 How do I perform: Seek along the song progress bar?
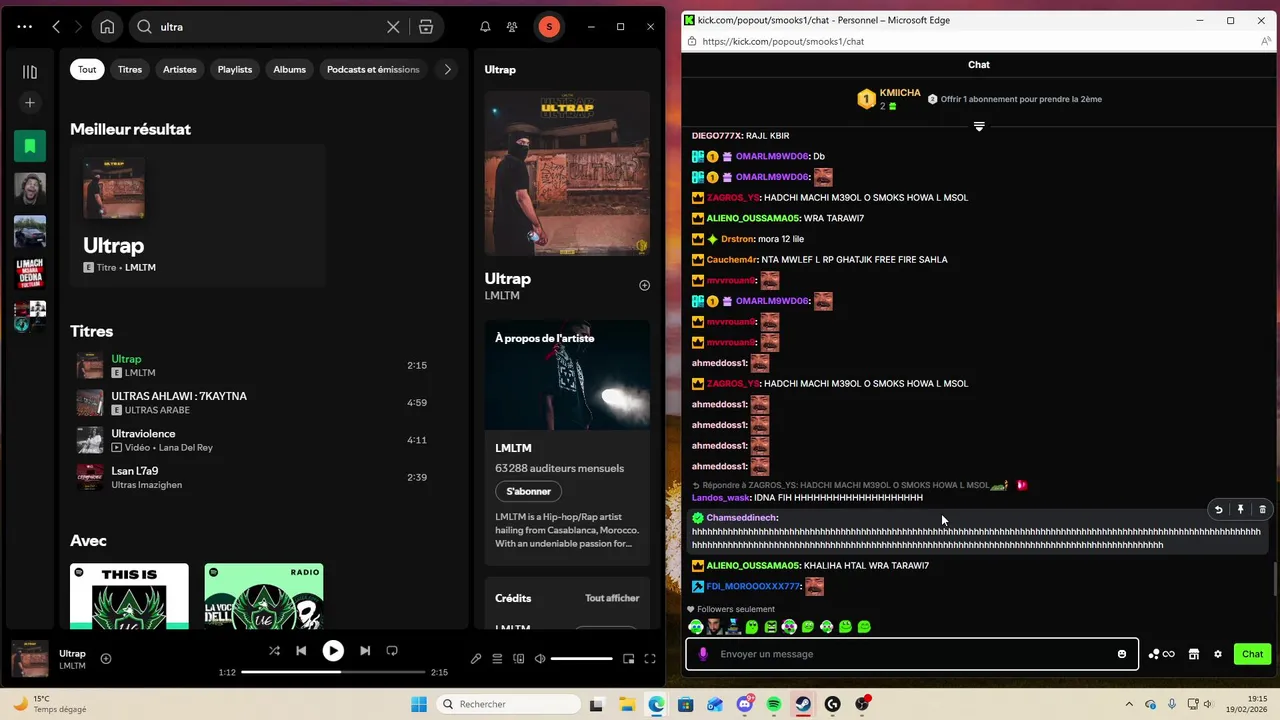pyautogui.click(x=333, y=672)
